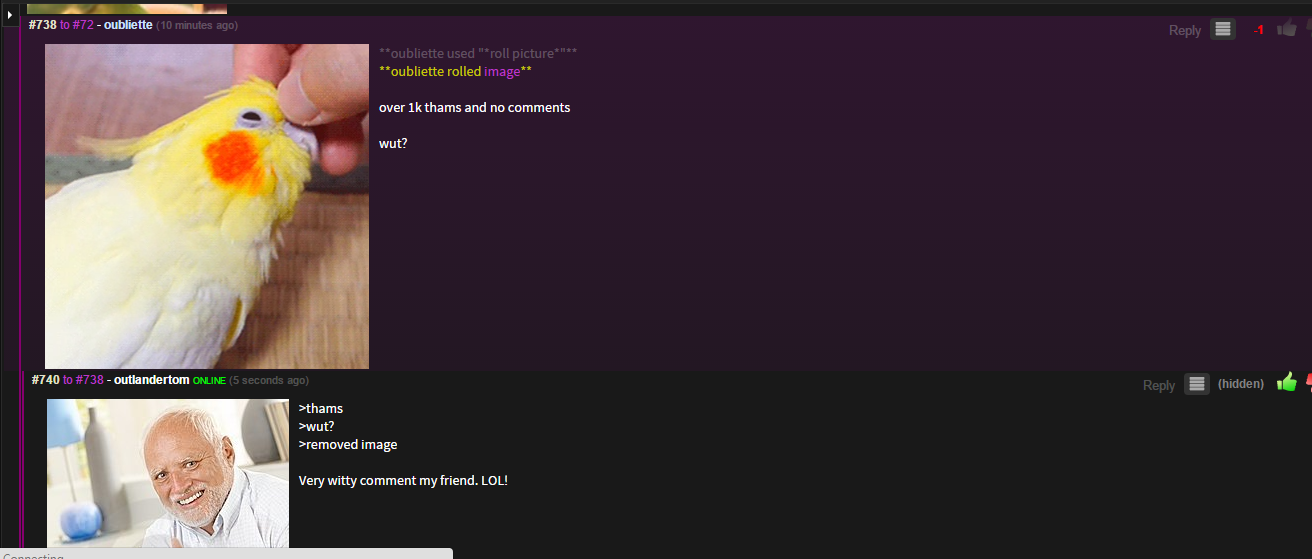The image size is (1312, 559).
Task: Click the -1 score on comment #738
Action: [x=1258, y=30]
